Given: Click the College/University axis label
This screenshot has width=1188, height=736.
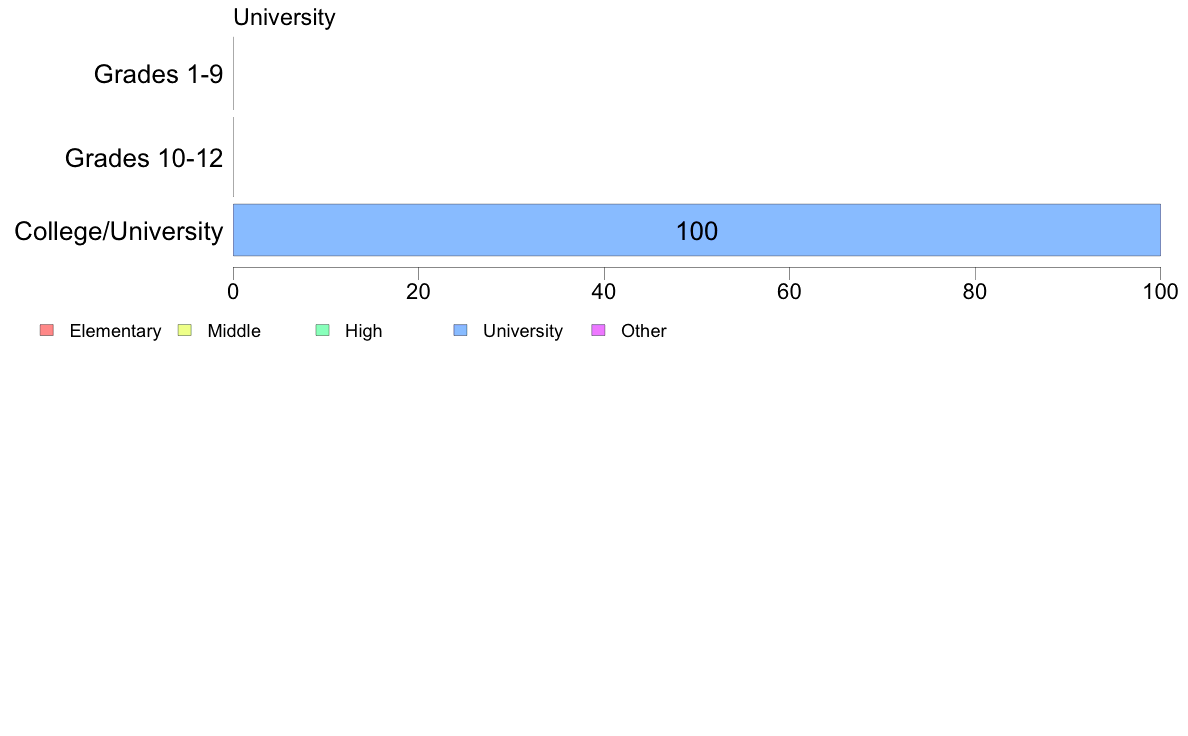Looking at the screenshot, I should pos(119,231).
